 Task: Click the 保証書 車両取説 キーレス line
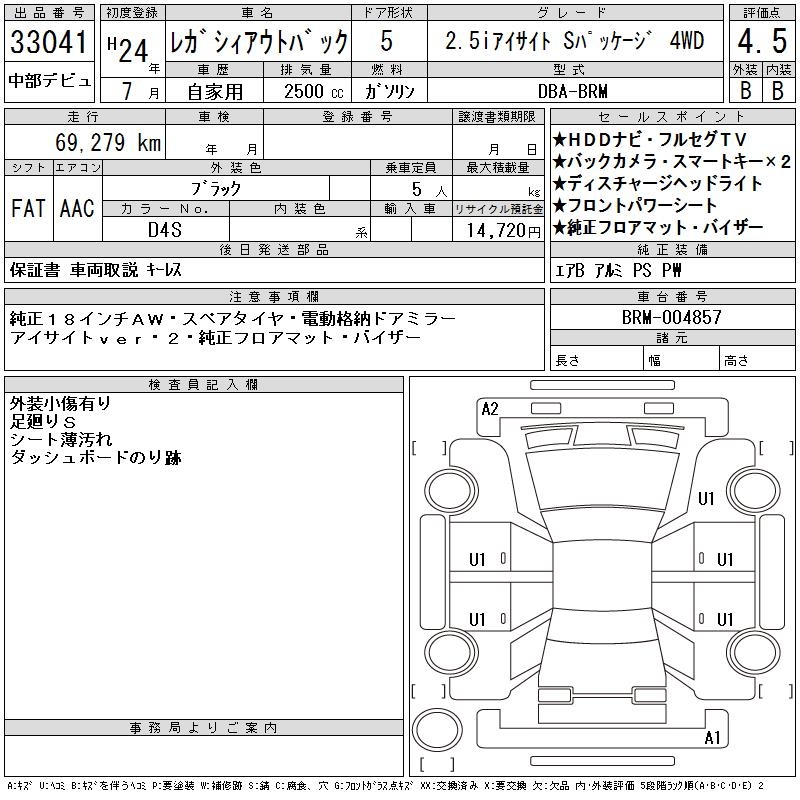[x=95, y=269]
